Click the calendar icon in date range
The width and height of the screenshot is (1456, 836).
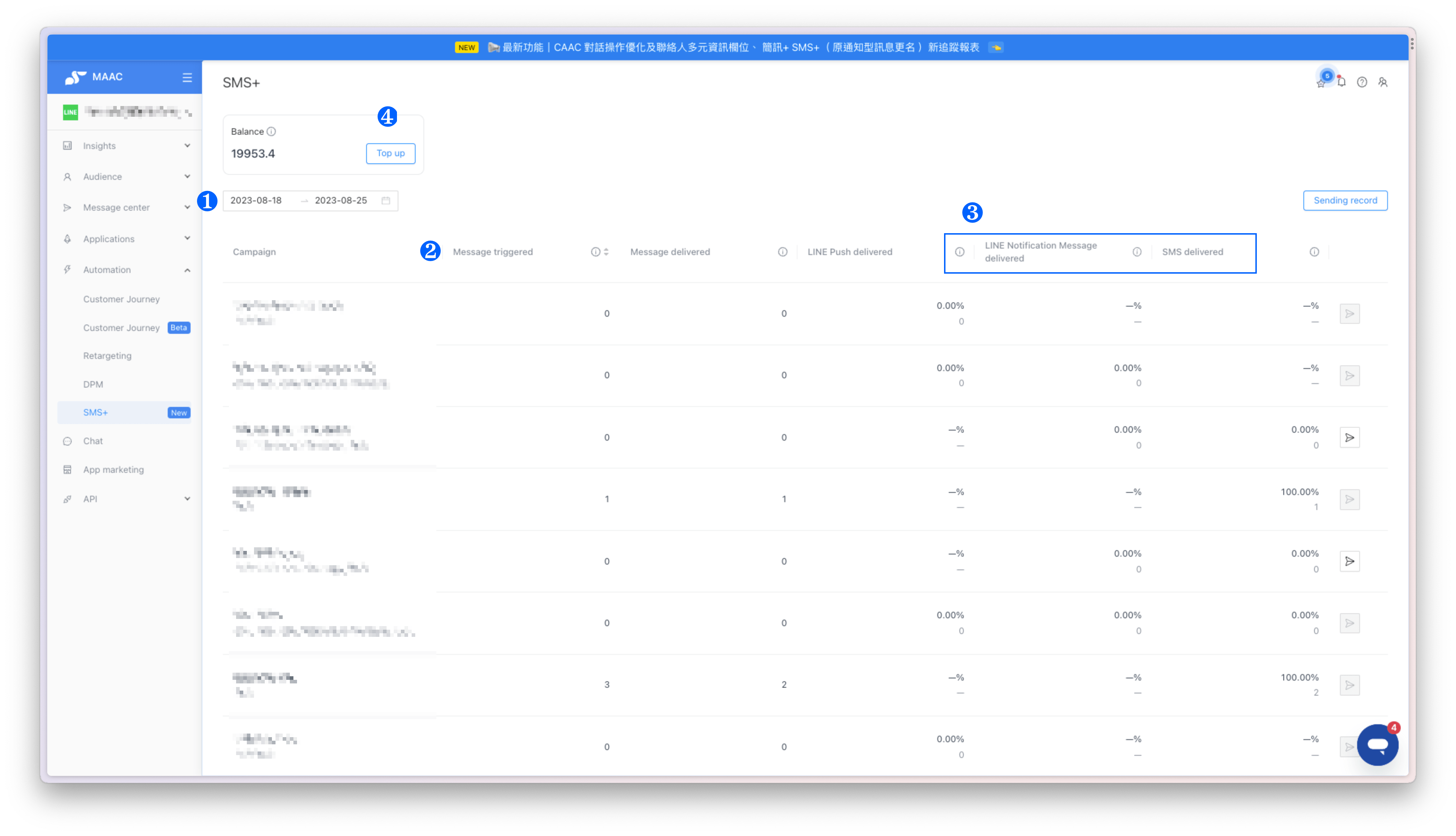click(x=386, y=200)
